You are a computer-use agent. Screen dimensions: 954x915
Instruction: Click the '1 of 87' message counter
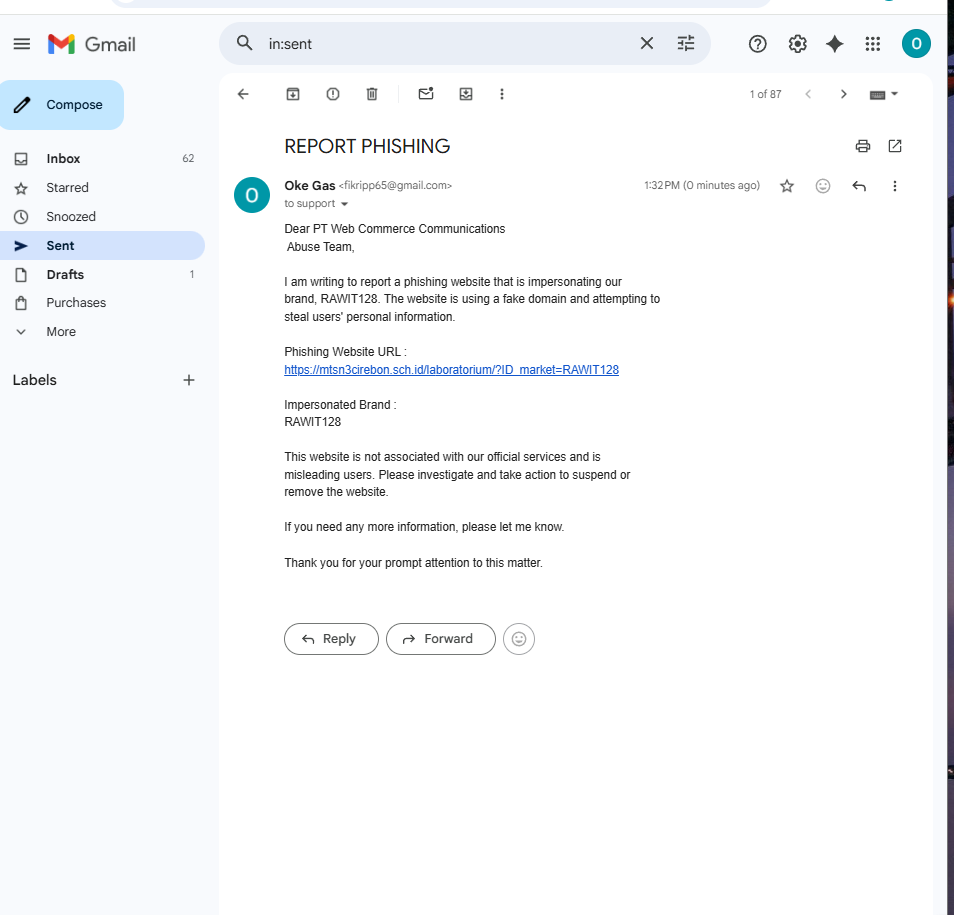(x=765, y=94)
